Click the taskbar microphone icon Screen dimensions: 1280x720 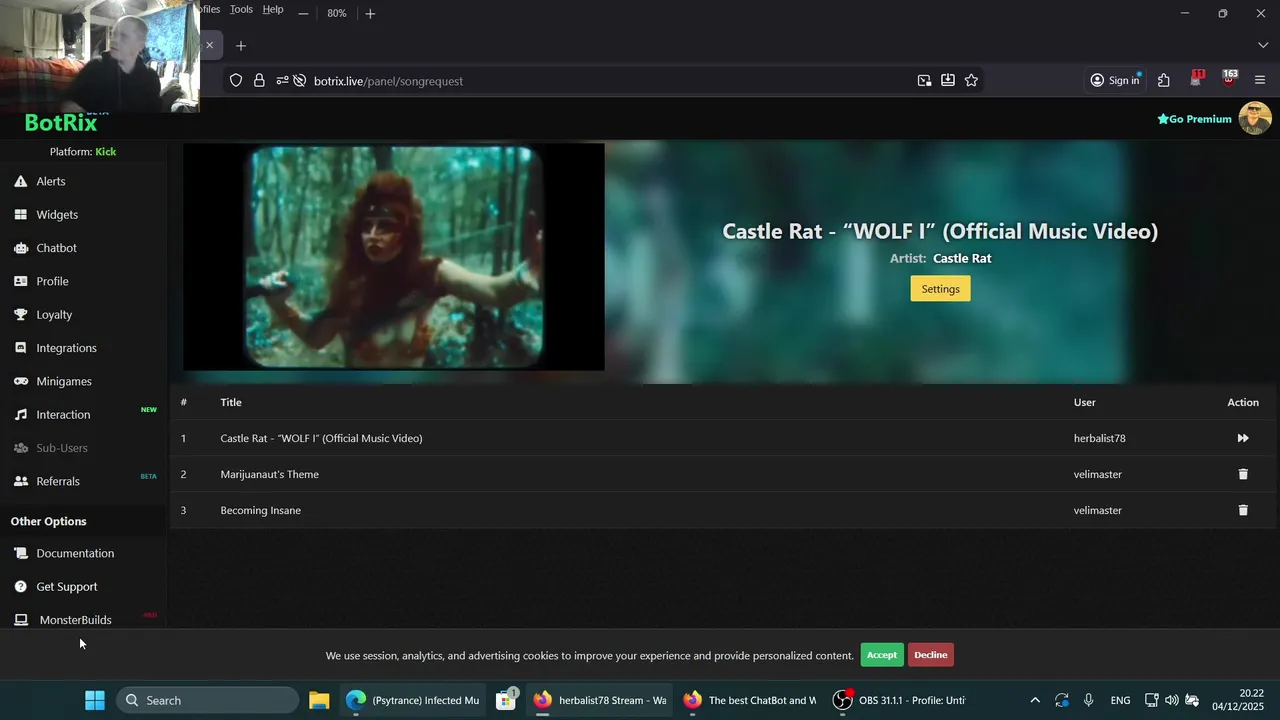1088,700
